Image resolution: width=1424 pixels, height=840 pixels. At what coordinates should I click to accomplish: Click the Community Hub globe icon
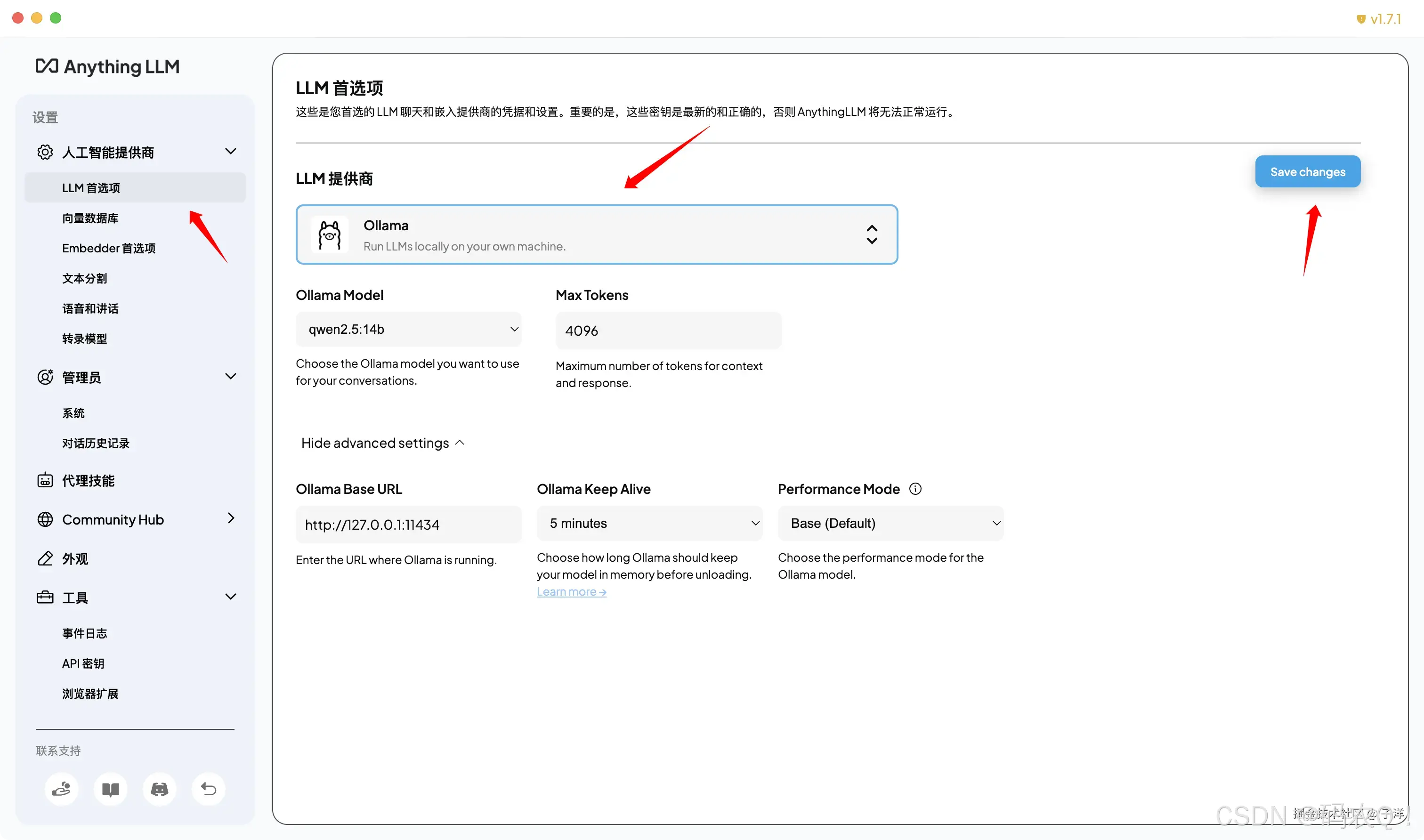click(45, 519)
